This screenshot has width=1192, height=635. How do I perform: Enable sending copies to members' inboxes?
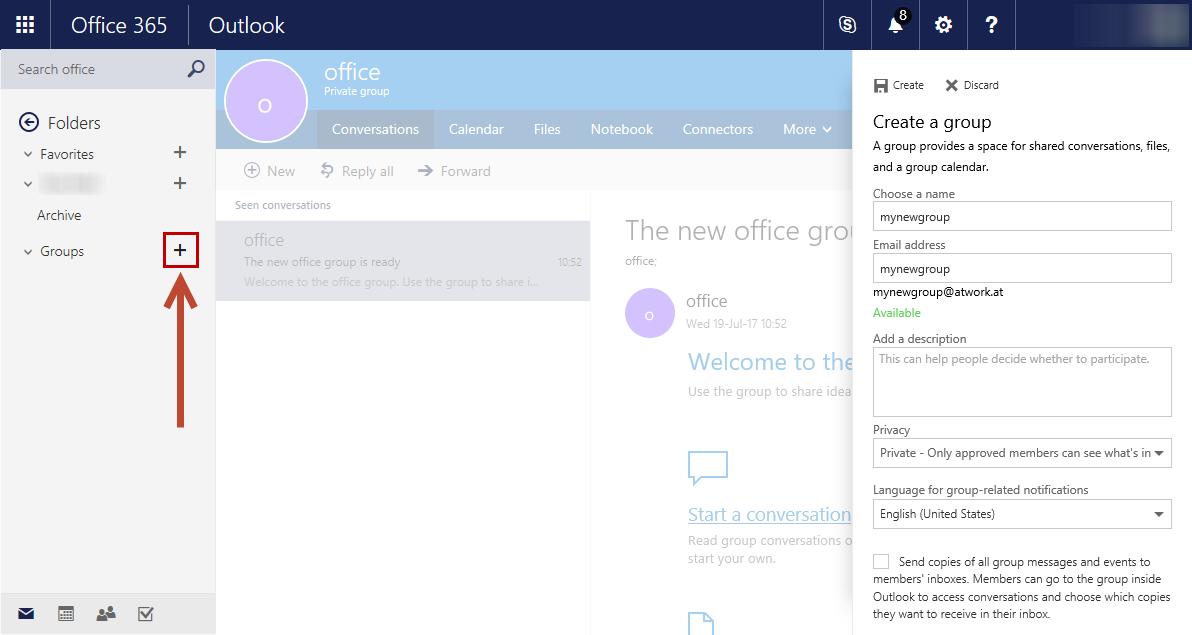click(x=881, y=562)
